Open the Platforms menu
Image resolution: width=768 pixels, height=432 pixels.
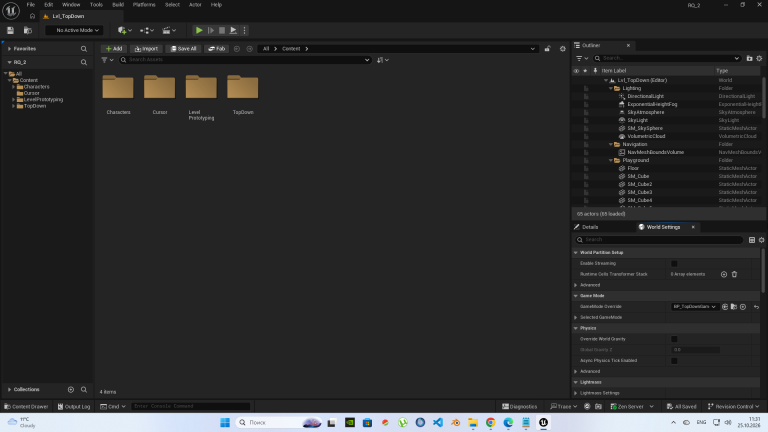(144, 4)
